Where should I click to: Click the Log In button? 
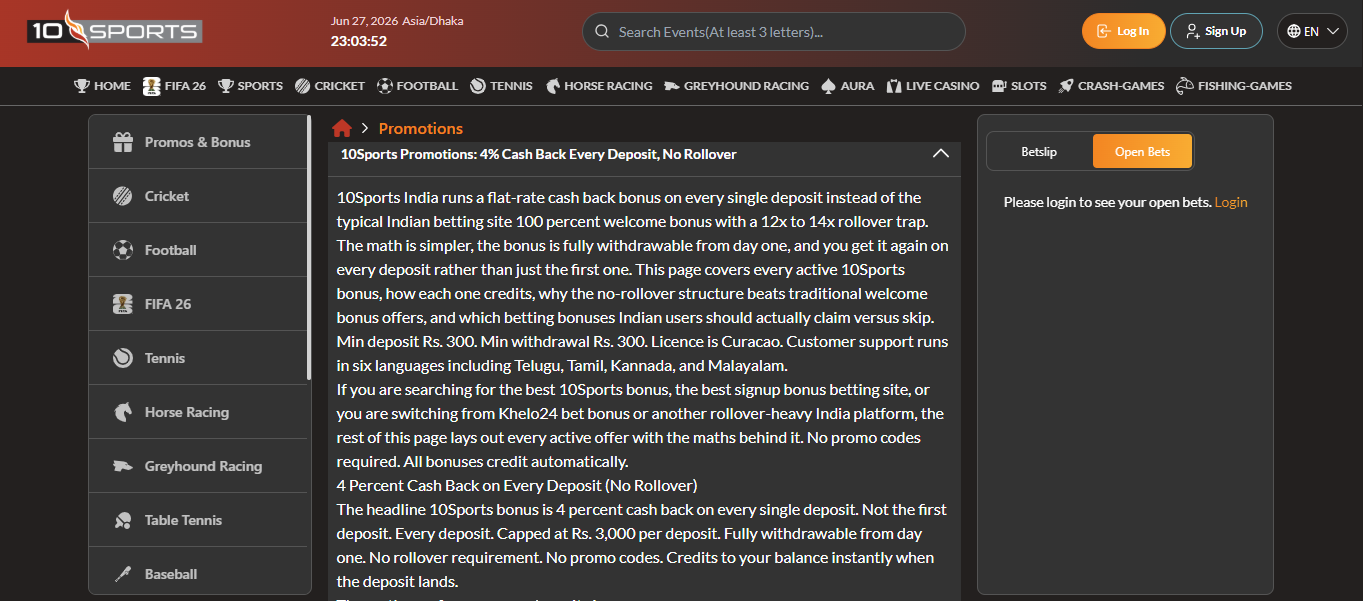tap(1123, 31)
